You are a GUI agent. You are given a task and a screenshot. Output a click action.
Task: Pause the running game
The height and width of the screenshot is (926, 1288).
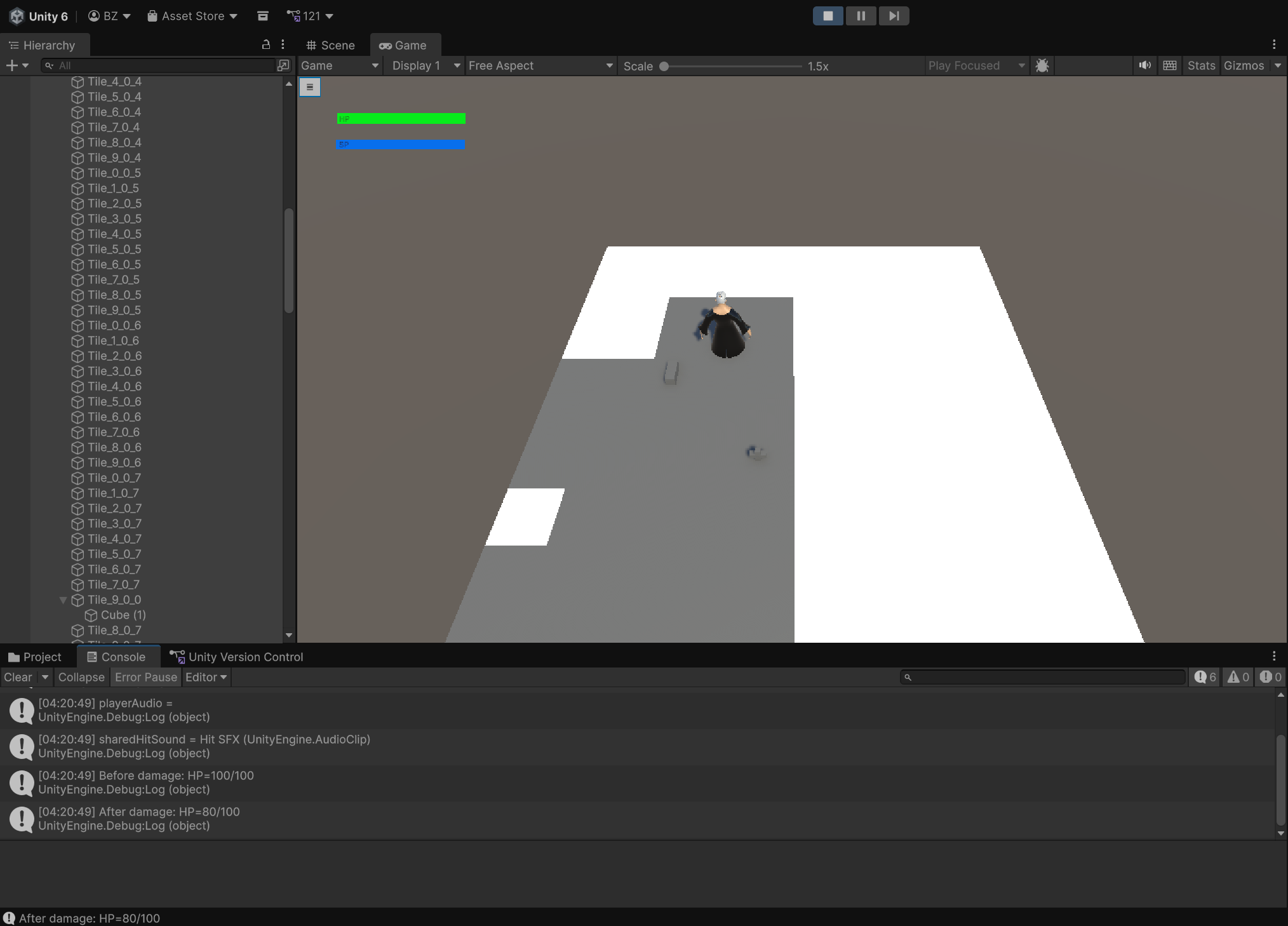point(861,16)
